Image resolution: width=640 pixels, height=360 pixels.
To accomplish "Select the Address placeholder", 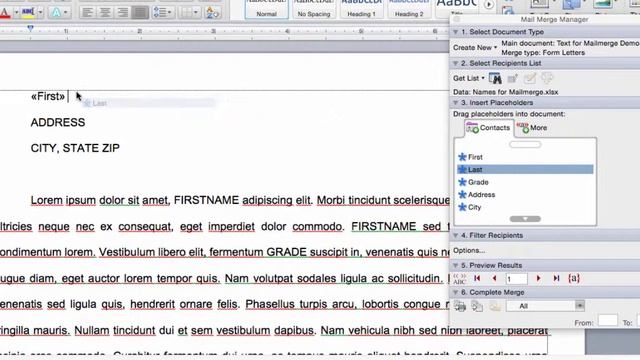I will [525, 195].
